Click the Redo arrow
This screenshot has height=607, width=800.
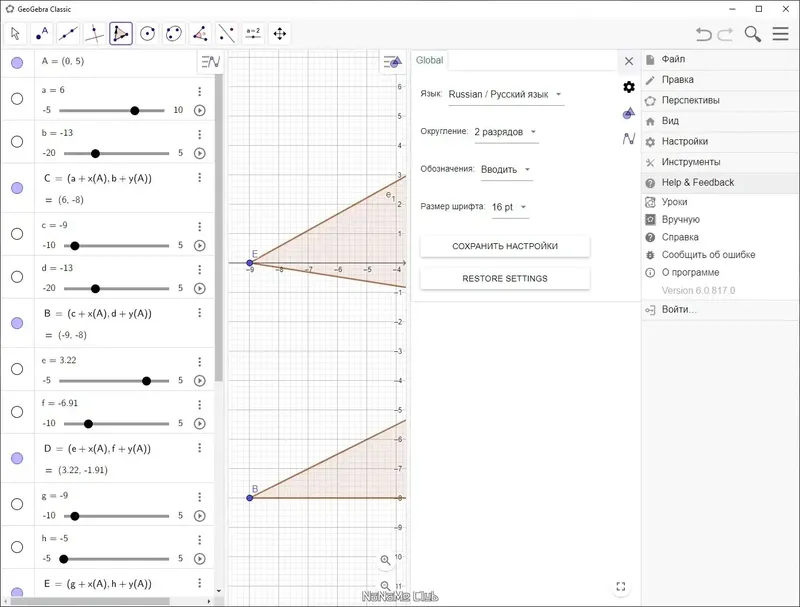point(725,34)
